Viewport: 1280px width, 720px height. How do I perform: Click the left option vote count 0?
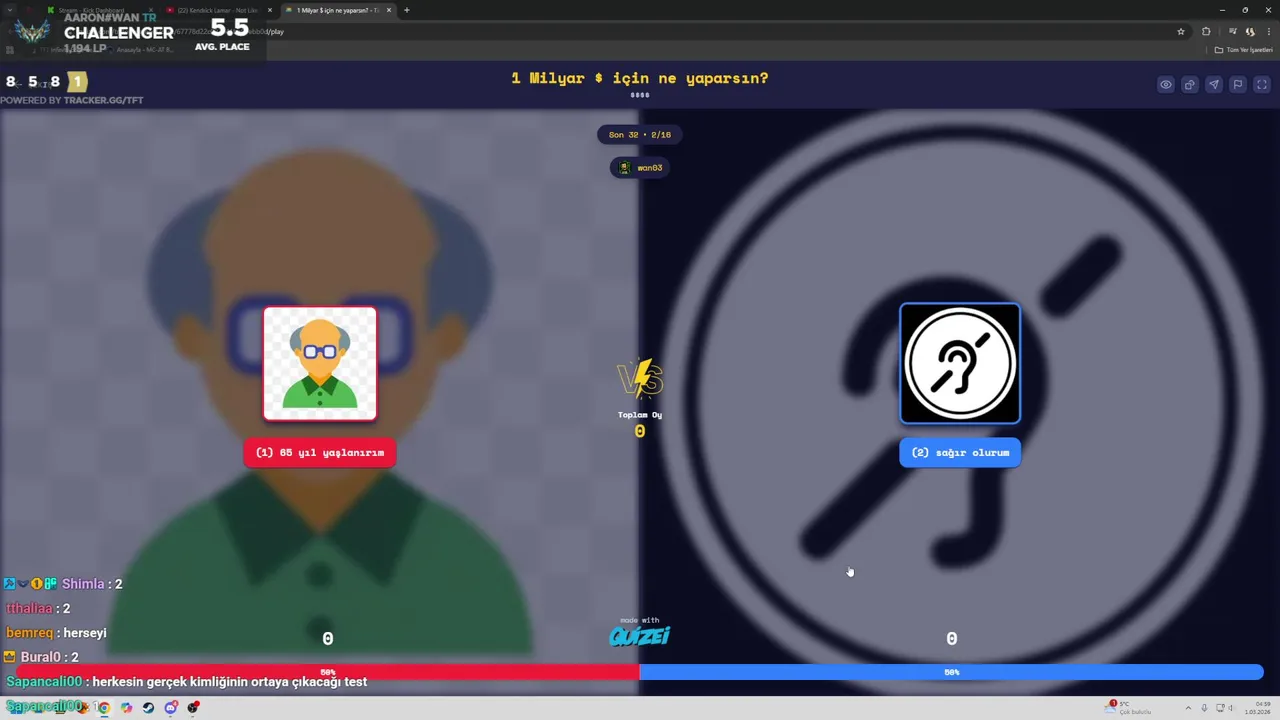pyautogui.click(x=327, y=639)
